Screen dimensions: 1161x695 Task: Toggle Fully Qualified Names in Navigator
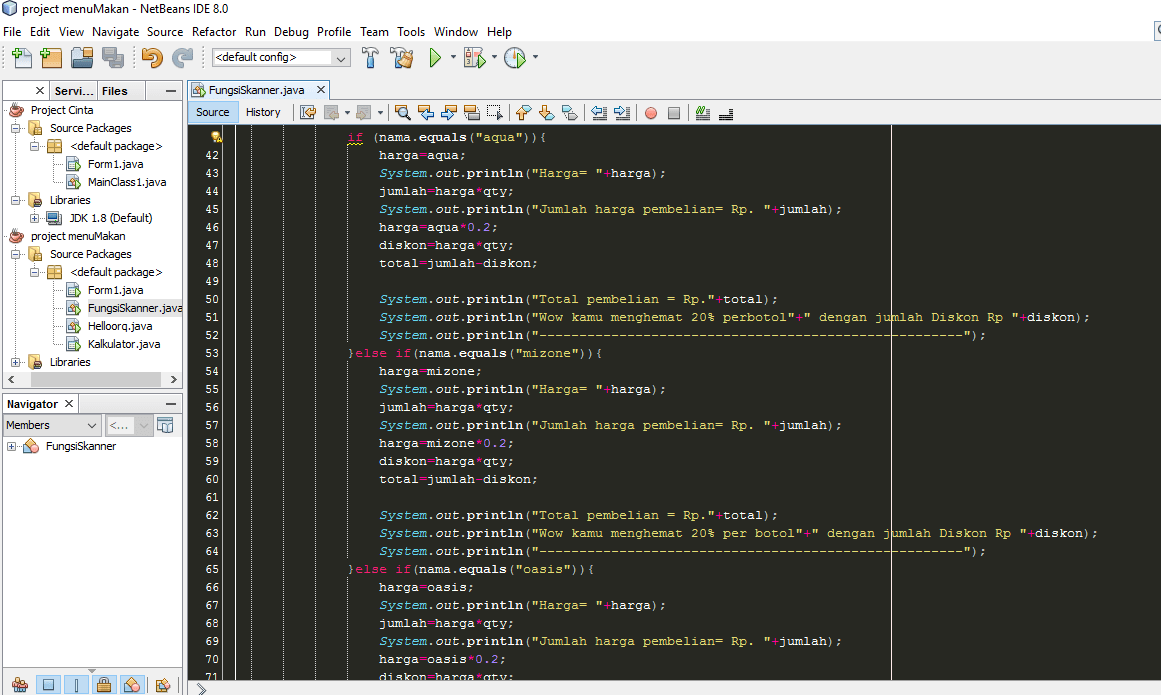tap(163, 685)
